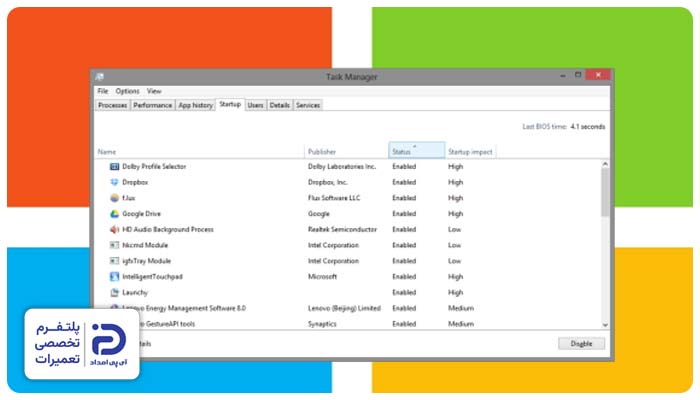The width and height of the screenshot is (700, 400).
Task: Click the Last BIOS time value
Action: (x=588, y=127)
